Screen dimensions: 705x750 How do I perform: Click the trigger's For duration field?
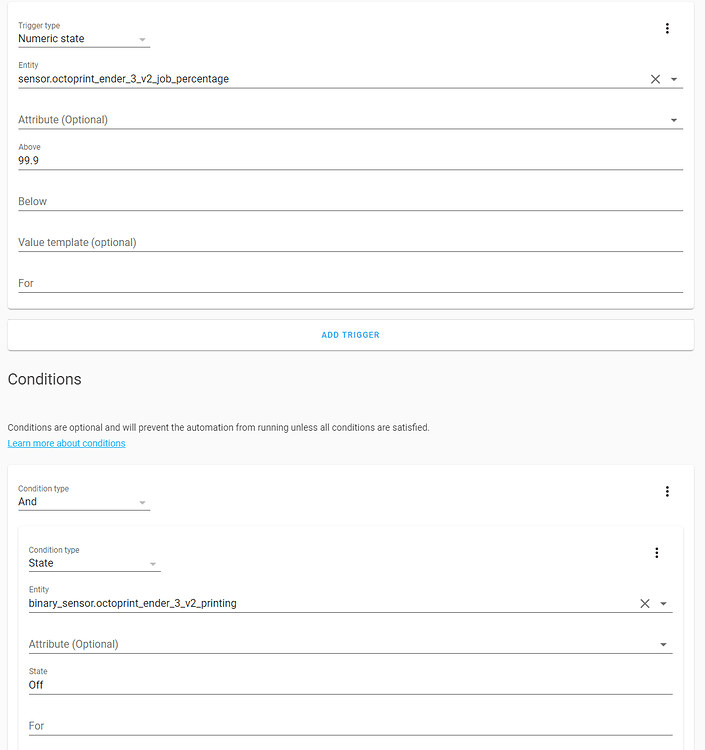point(350,283)
